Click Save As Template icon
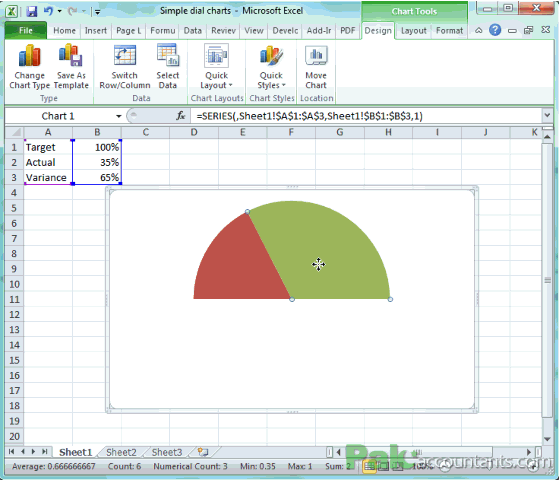 [x=71, y=67]
